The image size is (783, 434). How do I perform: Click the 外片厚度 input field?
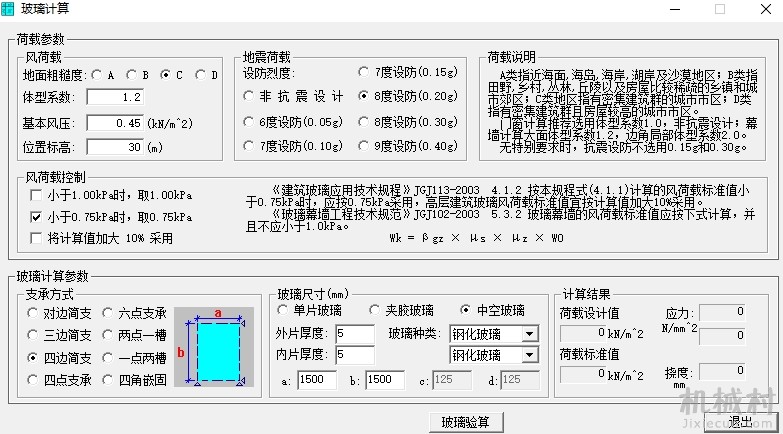coord(355,334)
